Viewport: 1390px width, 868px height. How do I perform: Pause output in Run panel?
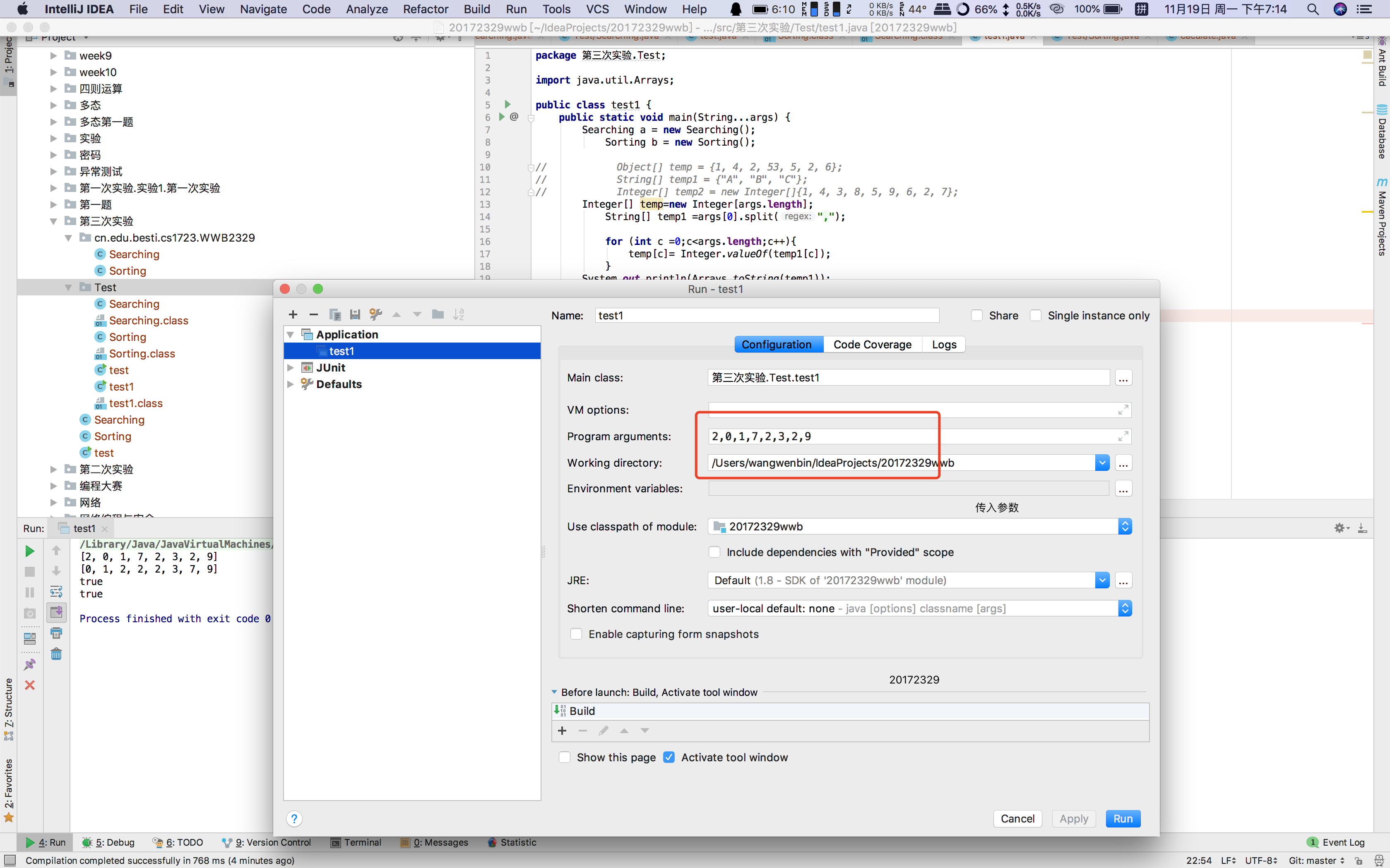tap(30, 592)
